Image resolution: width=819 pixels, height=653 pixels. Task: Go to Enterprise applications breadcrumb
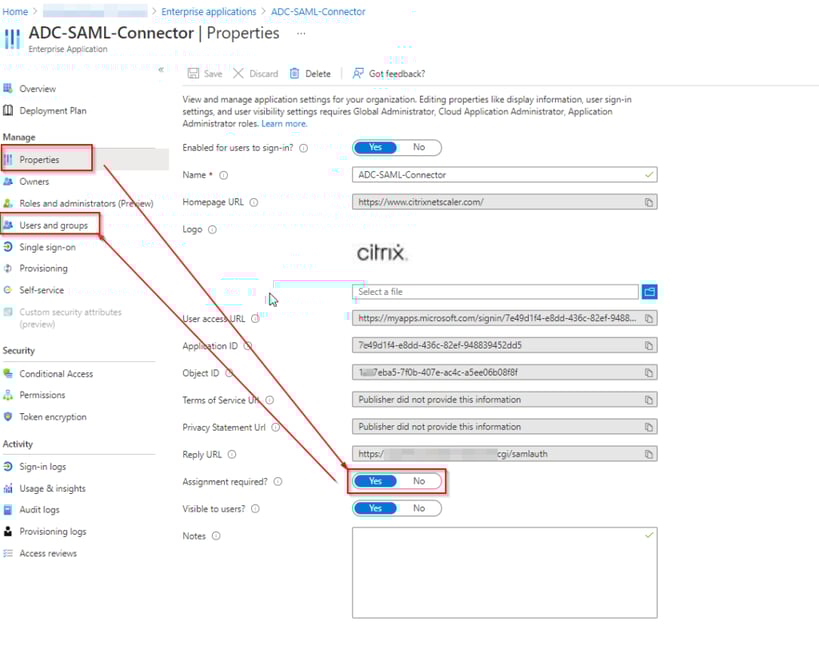[208, 11]
